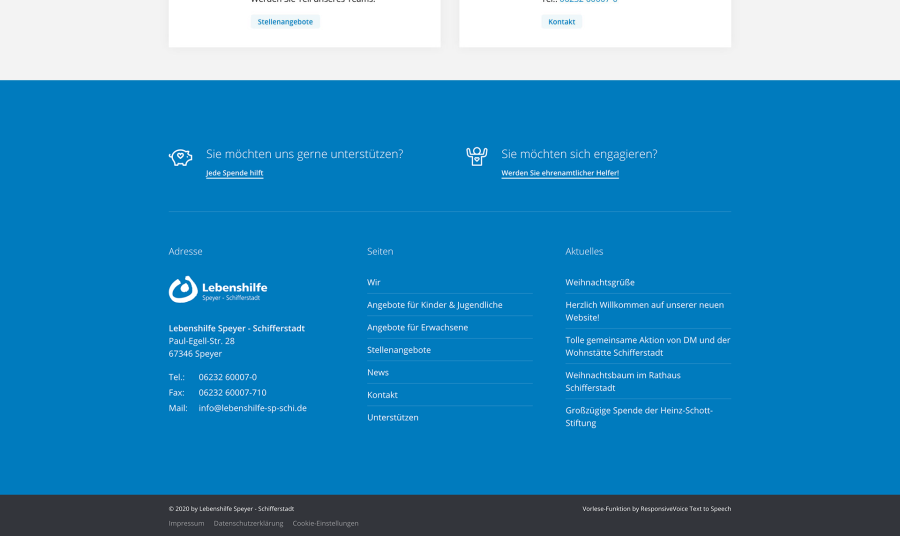Viewport: 900px width, 536px height.
Task: Follow the 'Jede Spende hilft' link
Action: 235,173
